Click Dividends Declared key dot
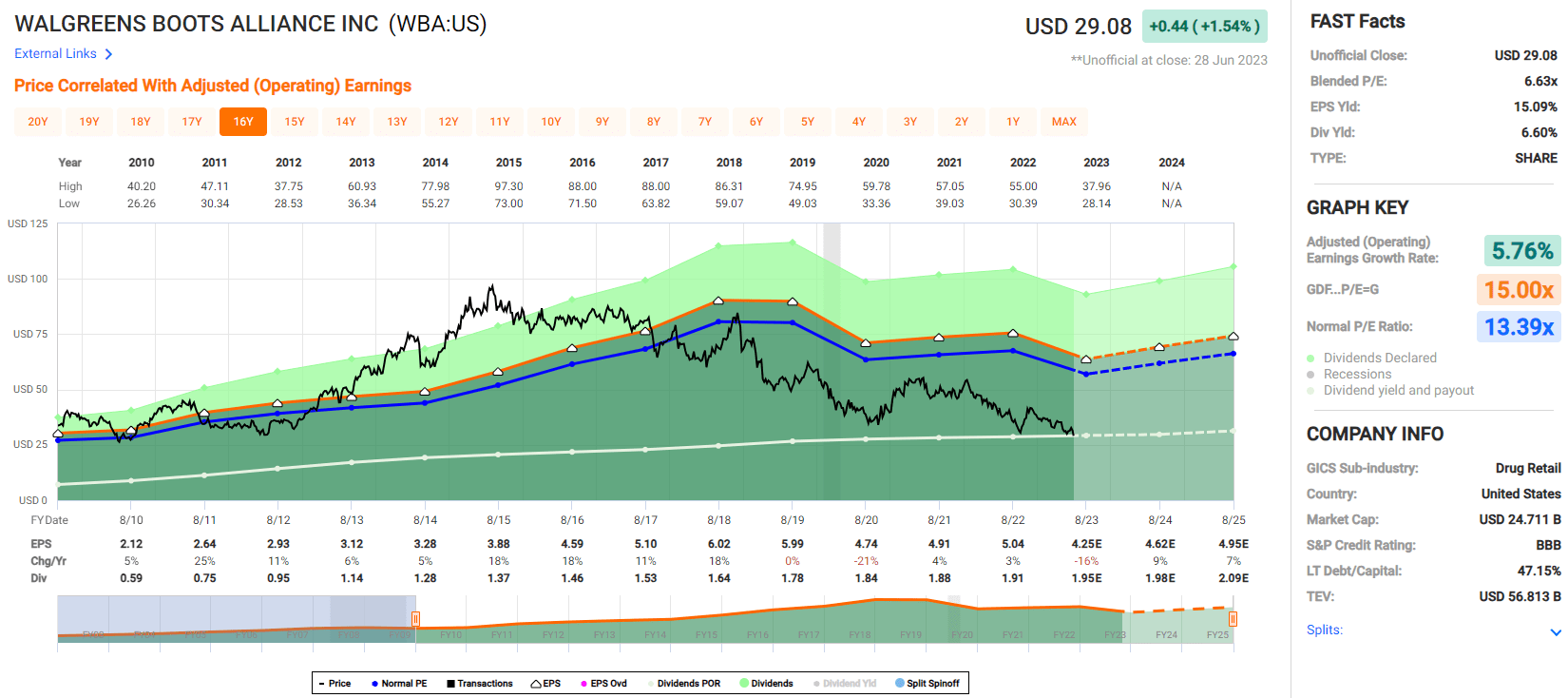The width and height of the screenshot is (1568, 698). (1311, 359)
